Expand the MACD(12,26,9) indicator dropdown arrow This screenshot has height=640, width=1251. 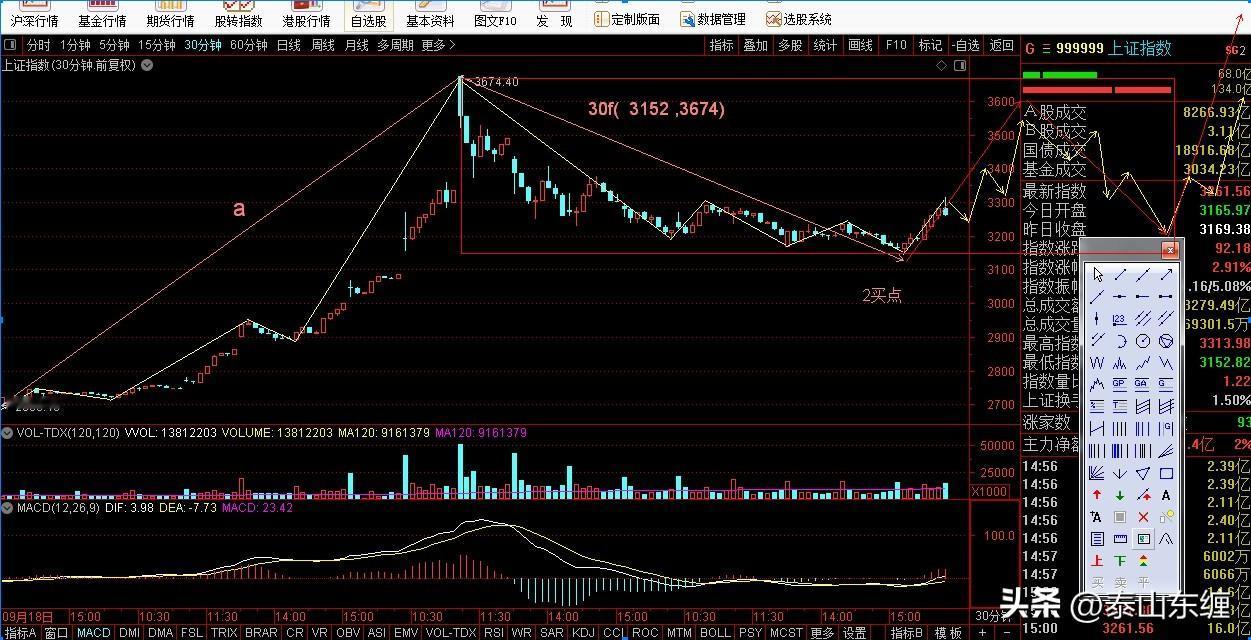click(9, 509)
